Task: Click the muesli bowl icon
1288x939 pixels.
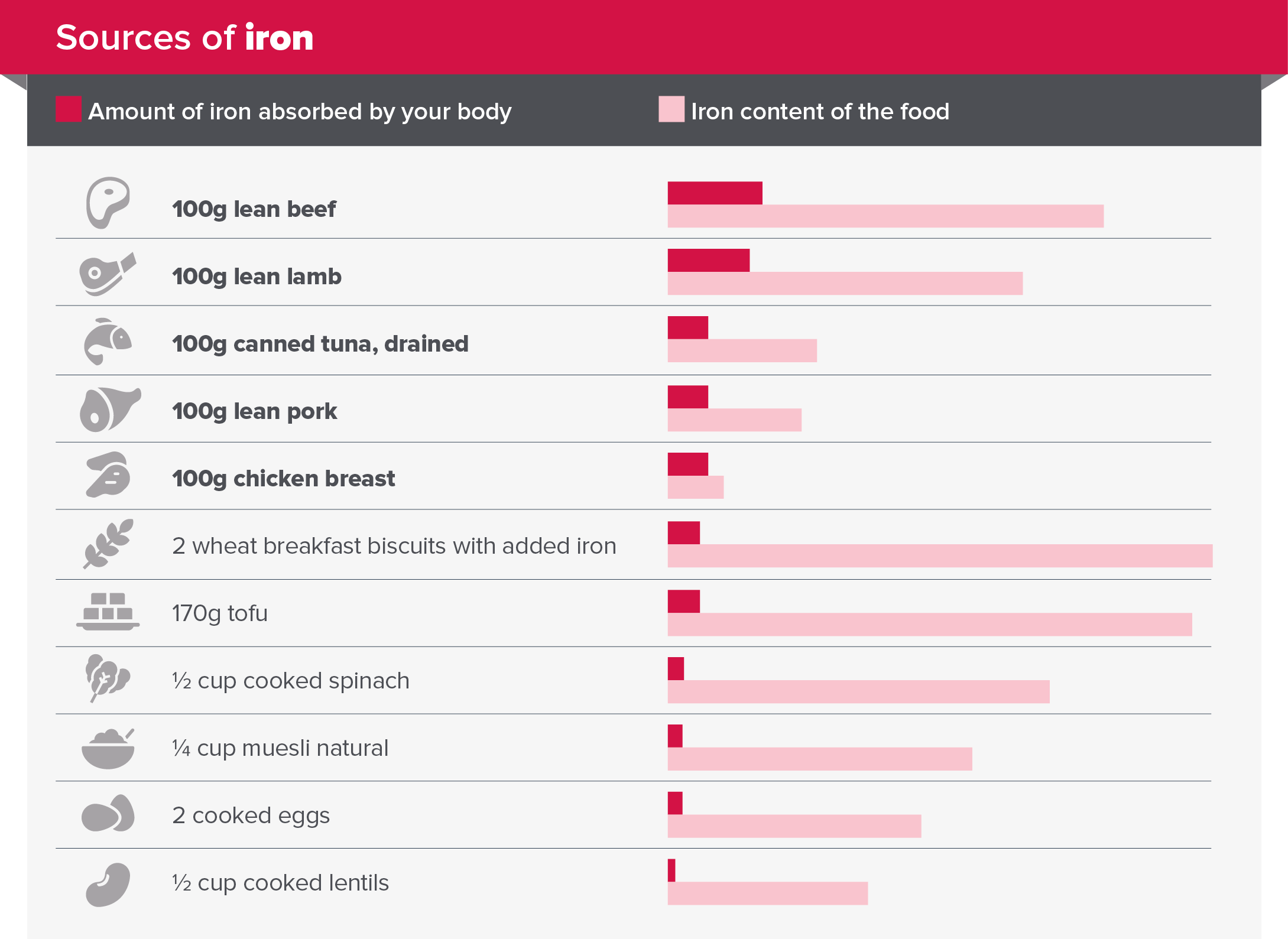Action: click(108, 749)
